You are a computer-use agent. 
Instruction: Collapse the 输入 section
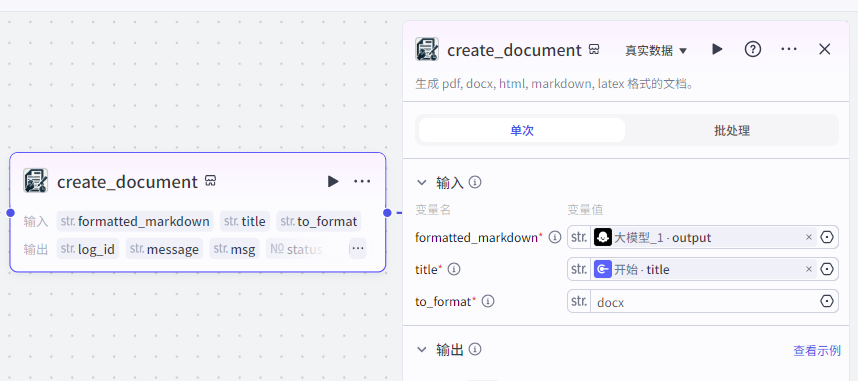coord(421,182)
